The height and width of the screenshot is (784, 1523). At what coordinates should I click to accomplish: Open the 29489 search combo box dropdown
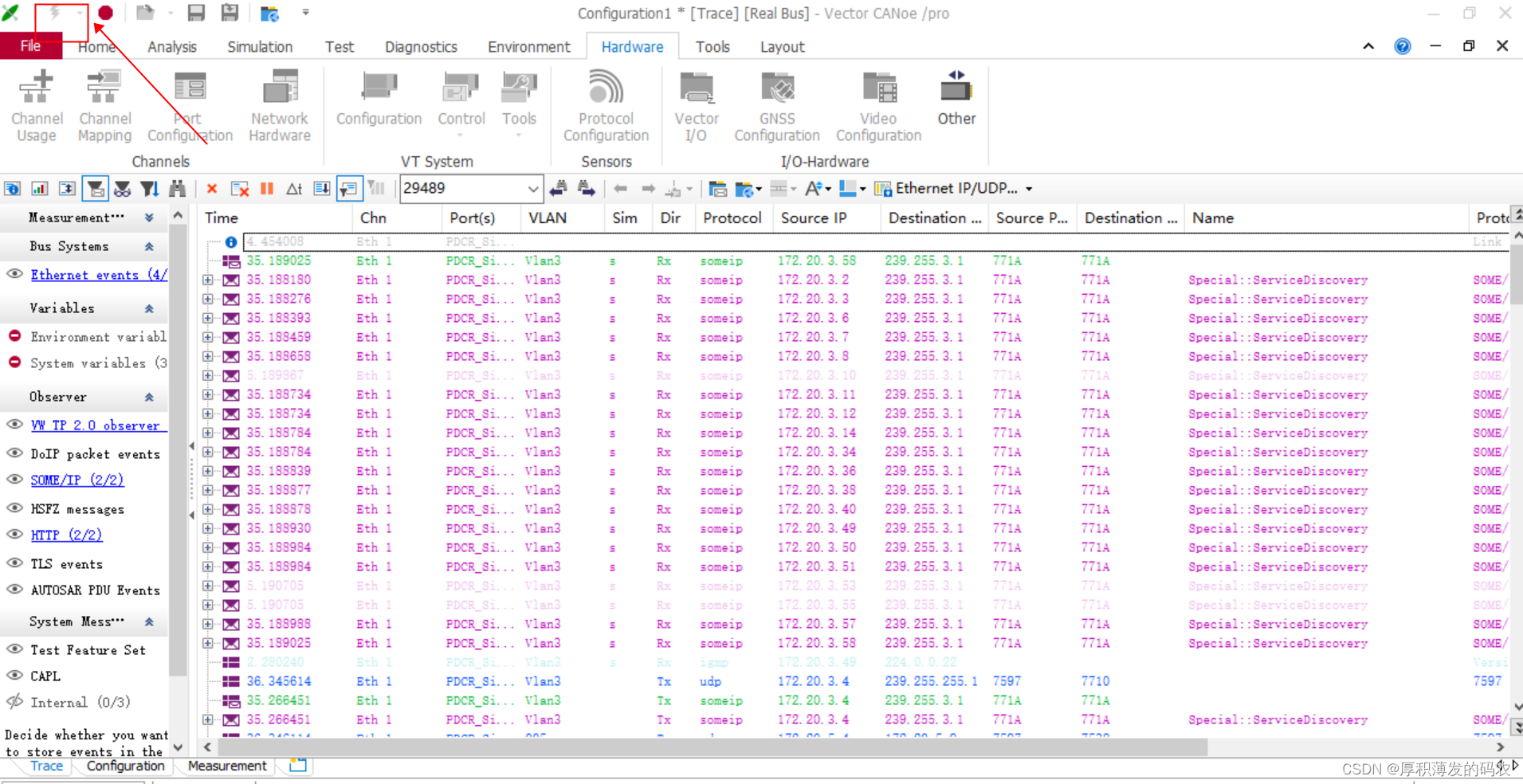(x=533, y=189)
